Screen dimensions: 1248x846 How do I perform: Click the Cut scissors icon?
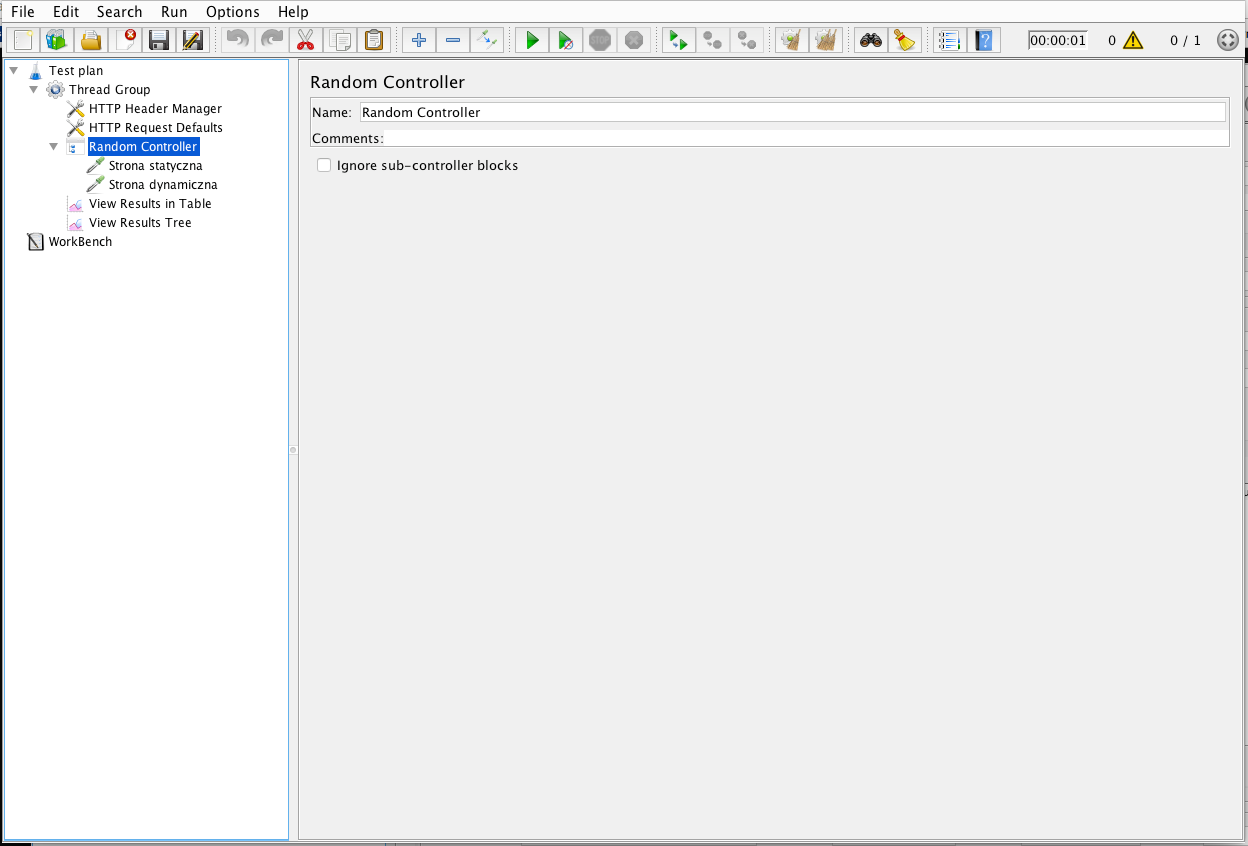click(305, 40)
